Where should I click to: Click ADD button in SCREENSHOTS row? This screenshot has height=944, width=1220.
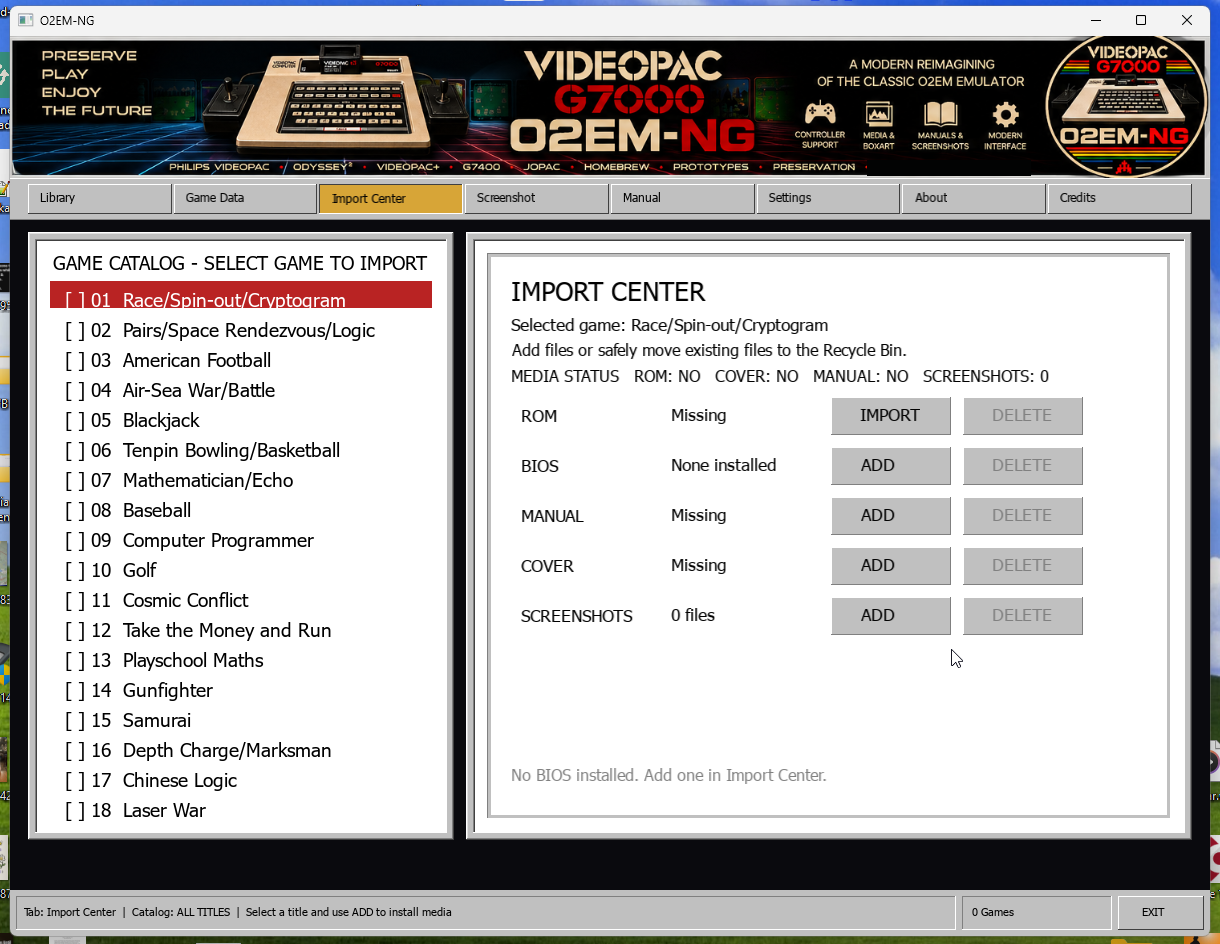pyautogui.click(x=890, y=615)
